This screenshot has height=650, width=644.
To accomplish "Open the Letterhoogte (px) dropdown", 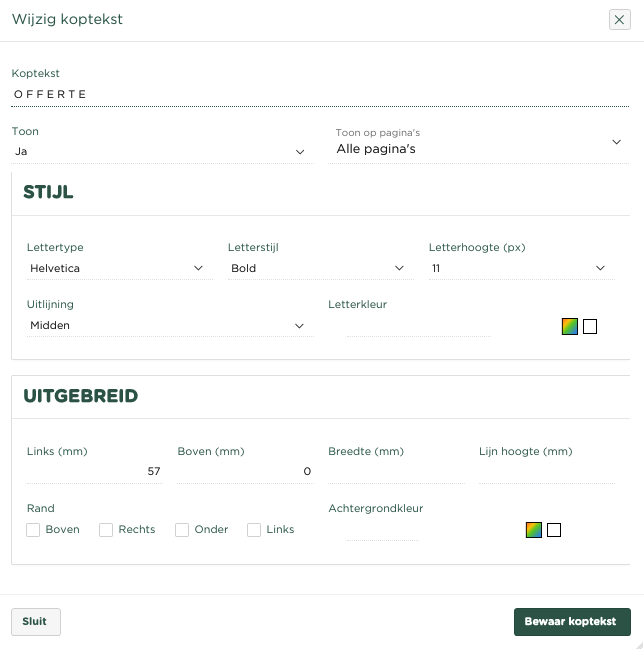I will click(519, 268).
